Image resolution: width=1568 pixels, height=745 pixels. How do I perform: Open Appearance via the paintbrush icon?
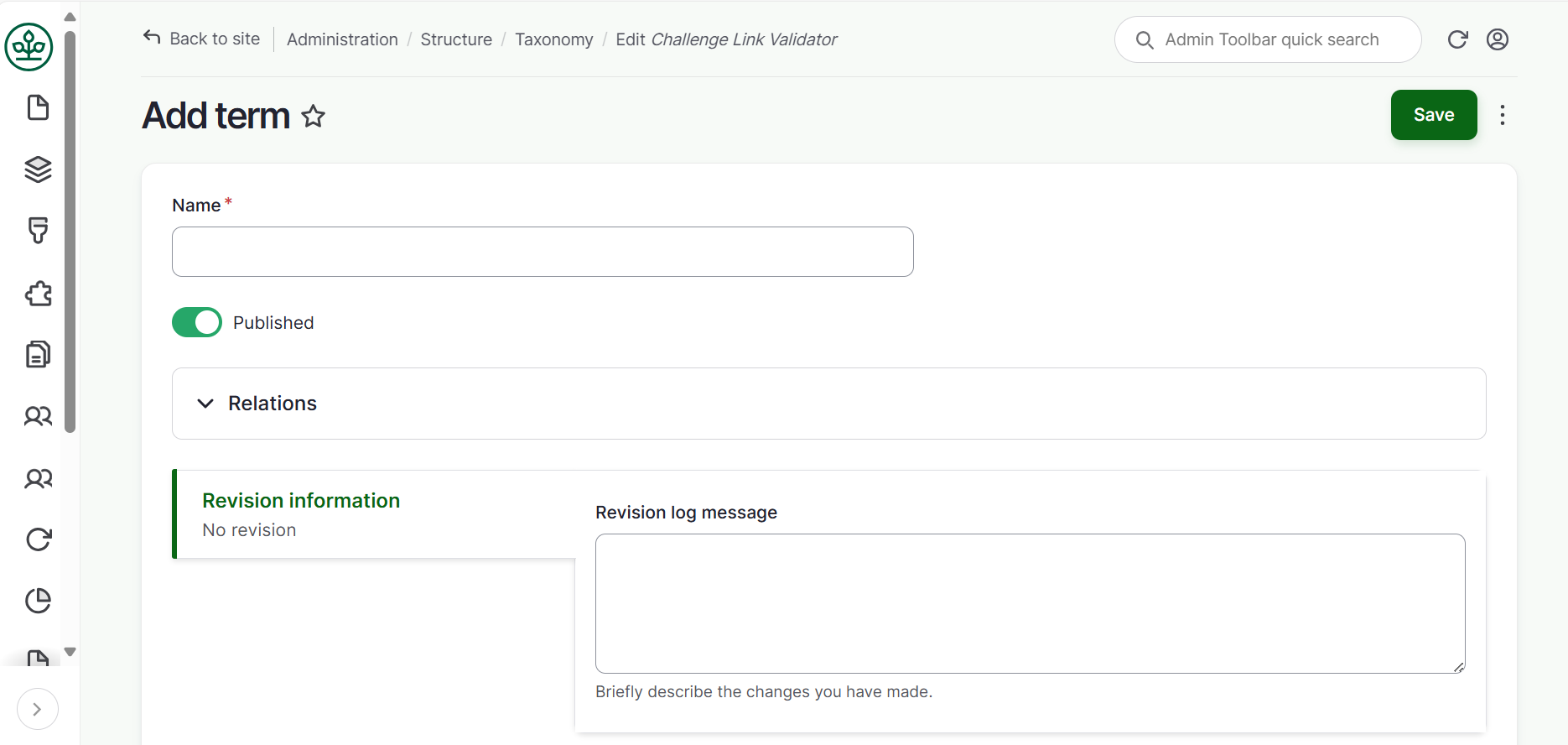38,231
